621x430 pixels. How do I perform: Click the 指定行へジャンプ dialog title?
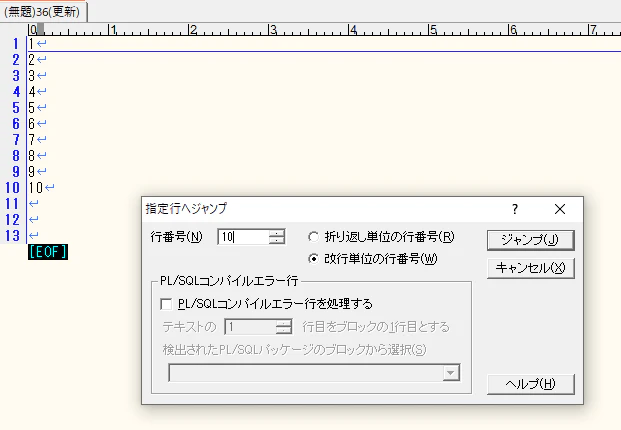click(x=186, y=208)
